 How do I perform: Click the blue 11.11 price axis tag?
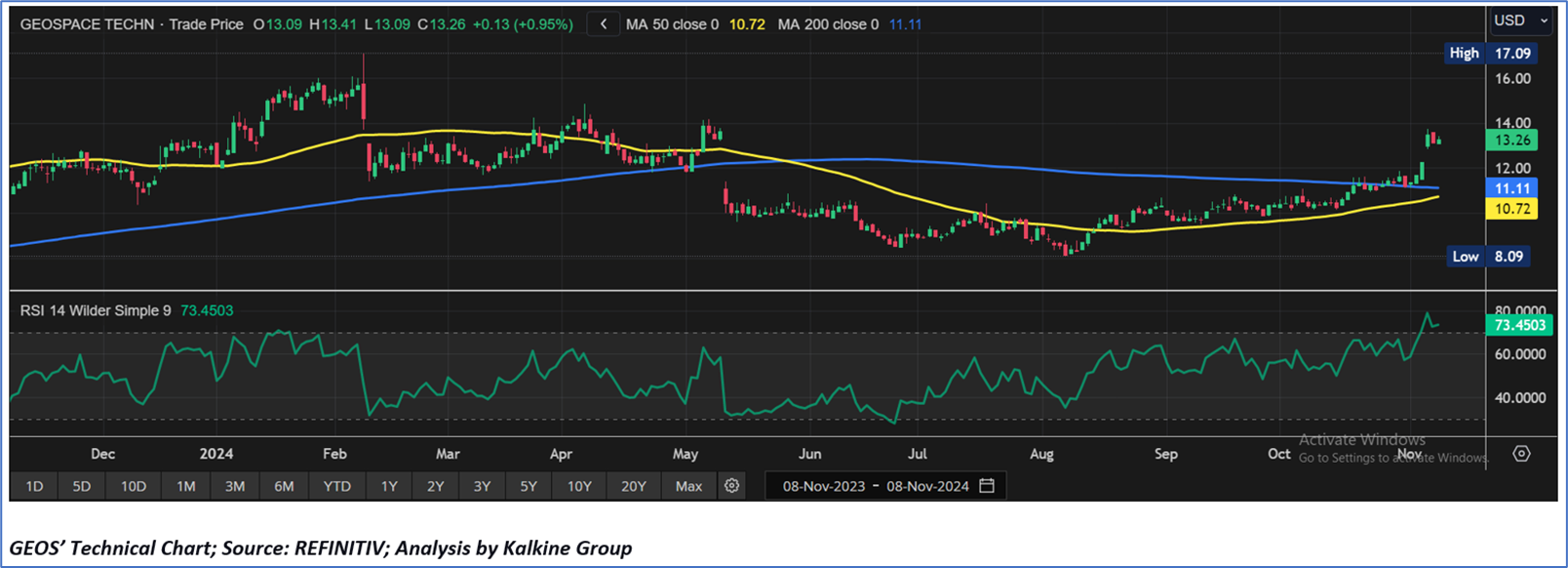coord(1511,188)
